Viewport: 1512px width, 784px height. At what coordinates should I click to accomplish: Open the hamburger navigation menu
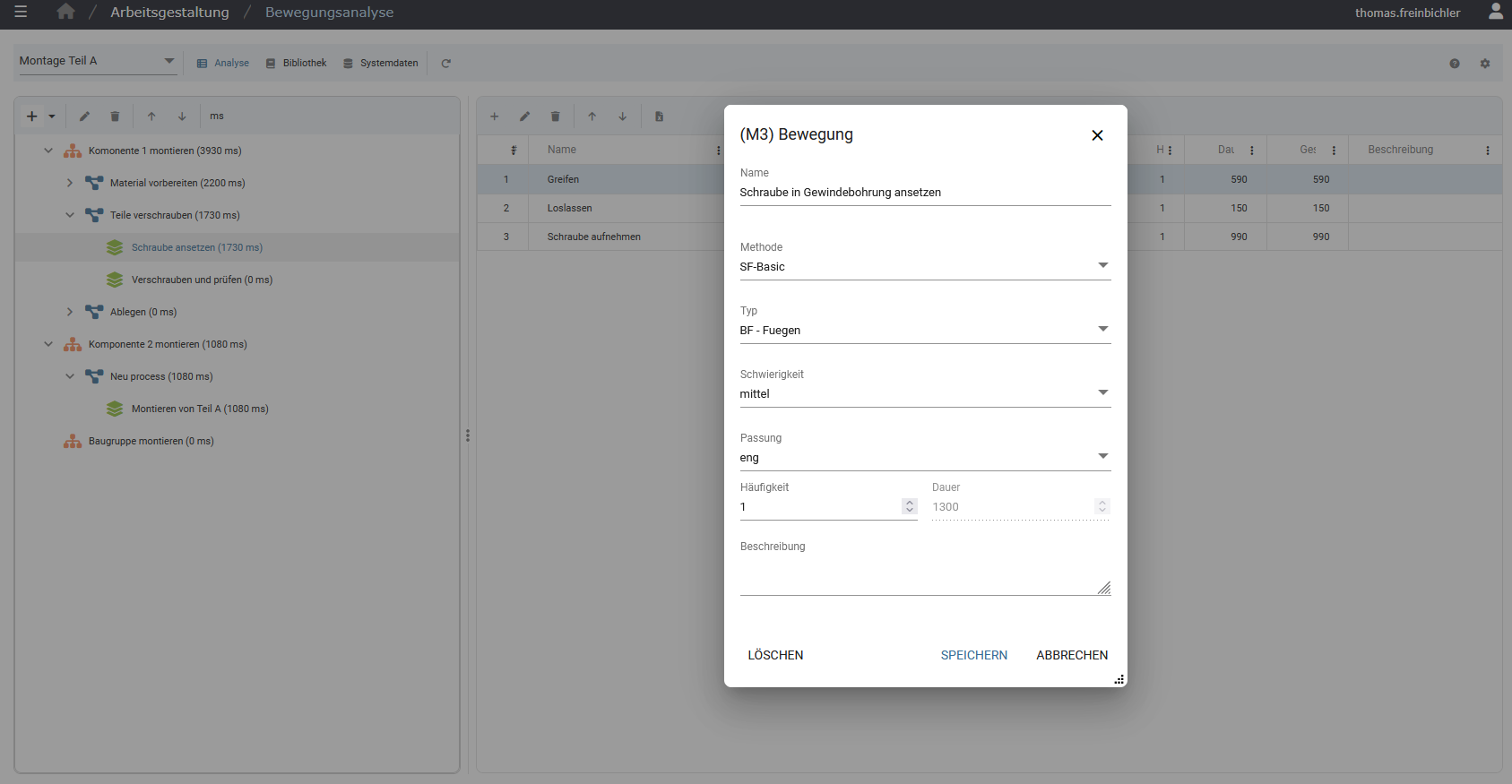[21, 13]
